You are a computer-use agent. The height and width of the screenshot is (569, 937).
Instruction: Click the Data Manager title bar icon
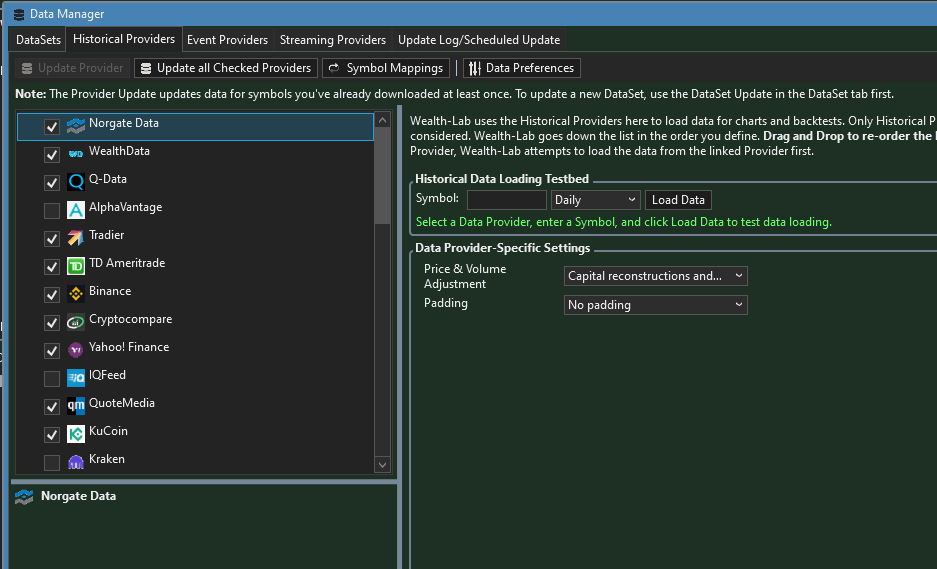[19, 14]
